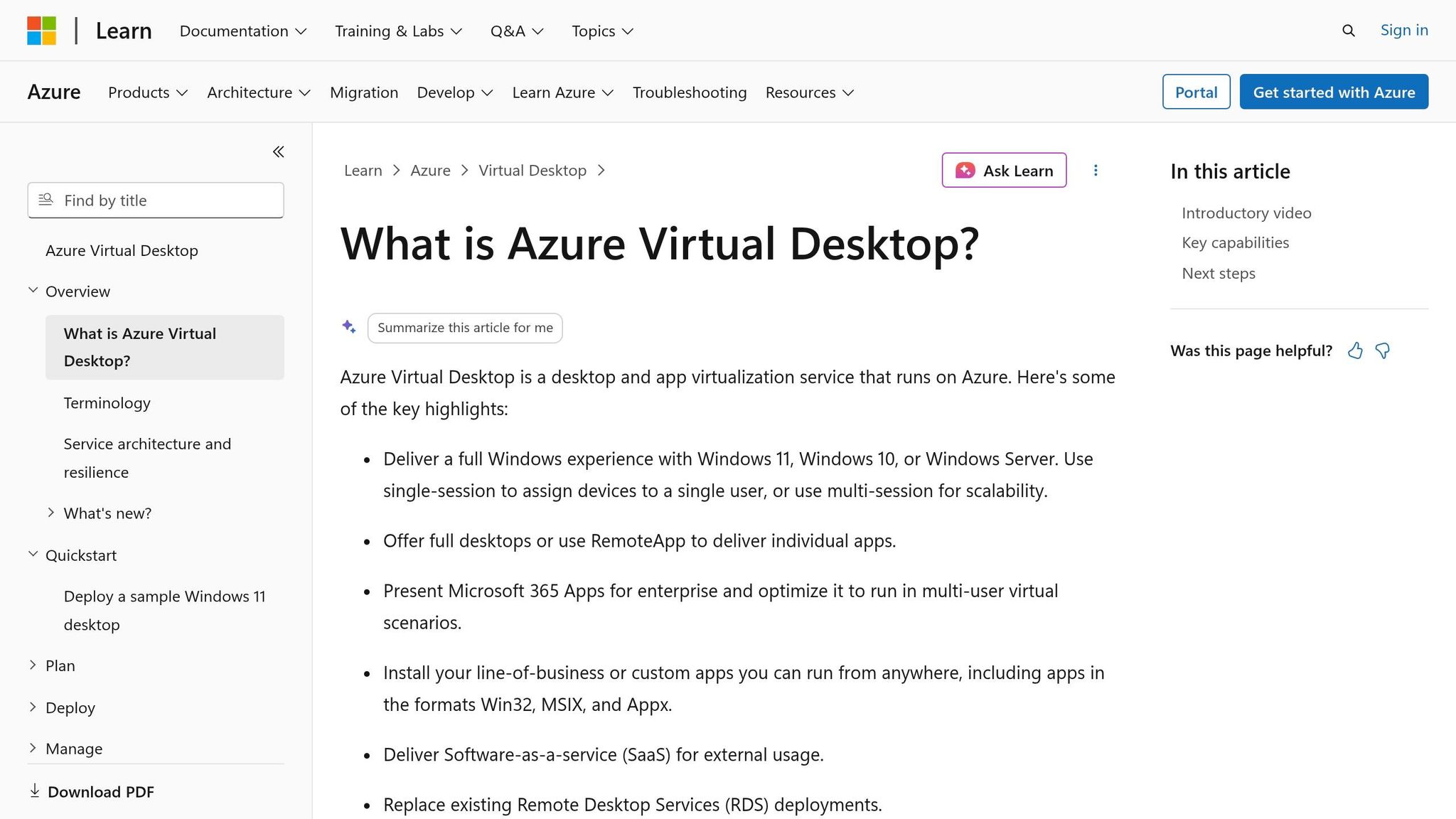Open the Topics dropdown
1456x819 pixels.
pos(603,31)
